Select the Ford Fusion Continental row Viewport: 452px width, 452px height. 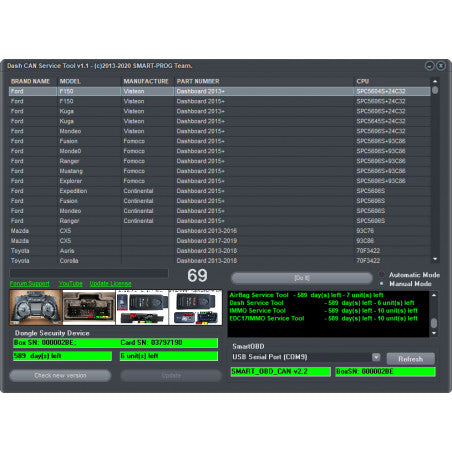coord(220,201)
